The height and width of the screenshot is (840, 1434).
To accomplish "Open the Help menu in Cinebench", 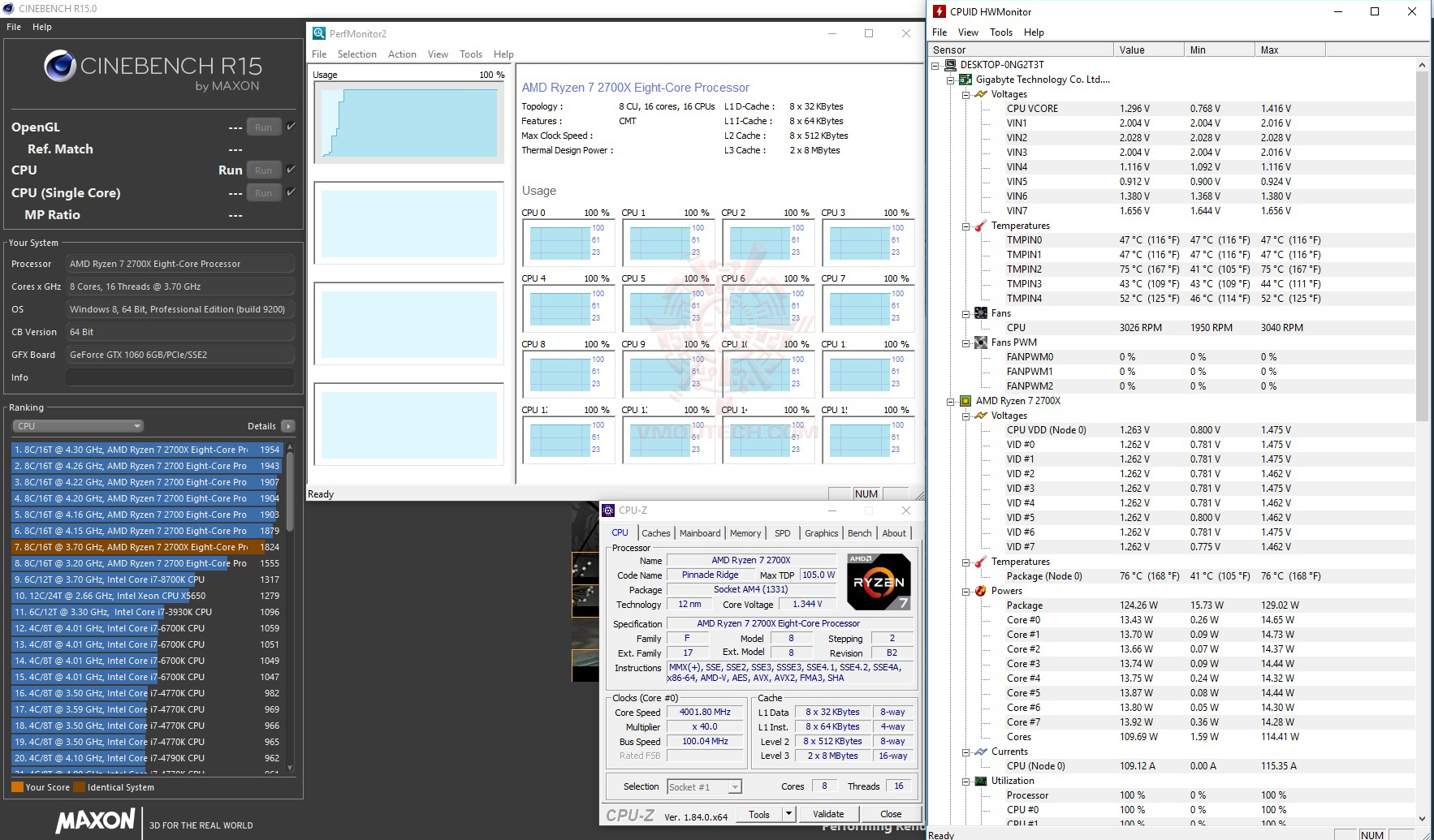I will [x=42, y=27].
